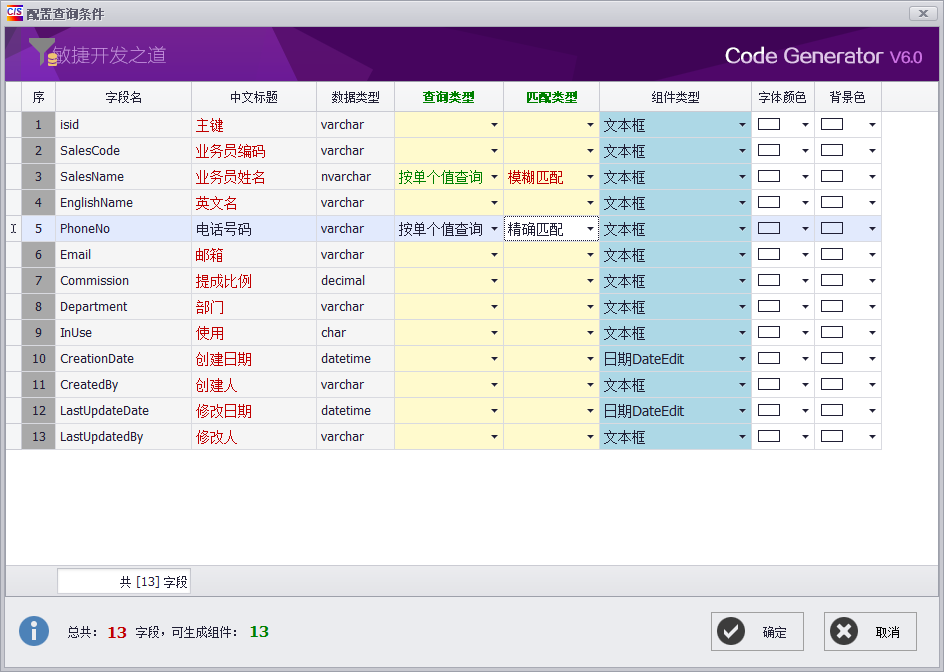Image resolution: width=944 pixels, height=672 pixels.
Task: Open background color swatch for the Email row
Action: pyautogui.click(x=832, y=254)
